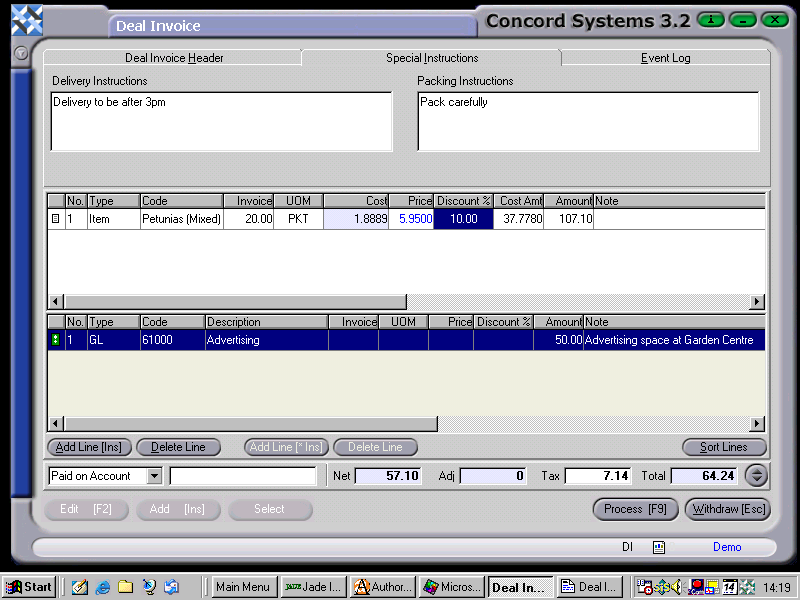Image resolution: width=800 pixels, height=600 pixels.
Task: Expand the Petunias item row using its square marker
Action: pos(56,218)
